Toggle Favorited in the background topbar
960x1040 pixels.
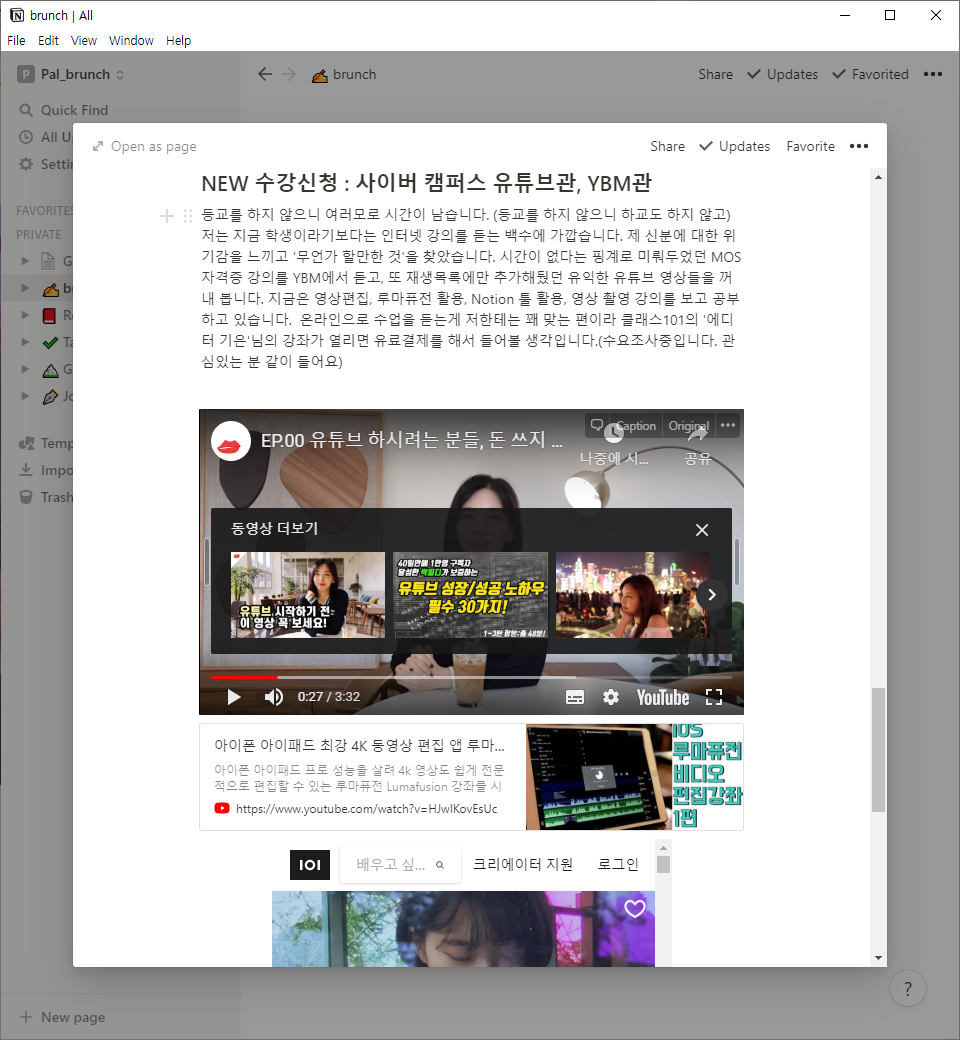870,74
